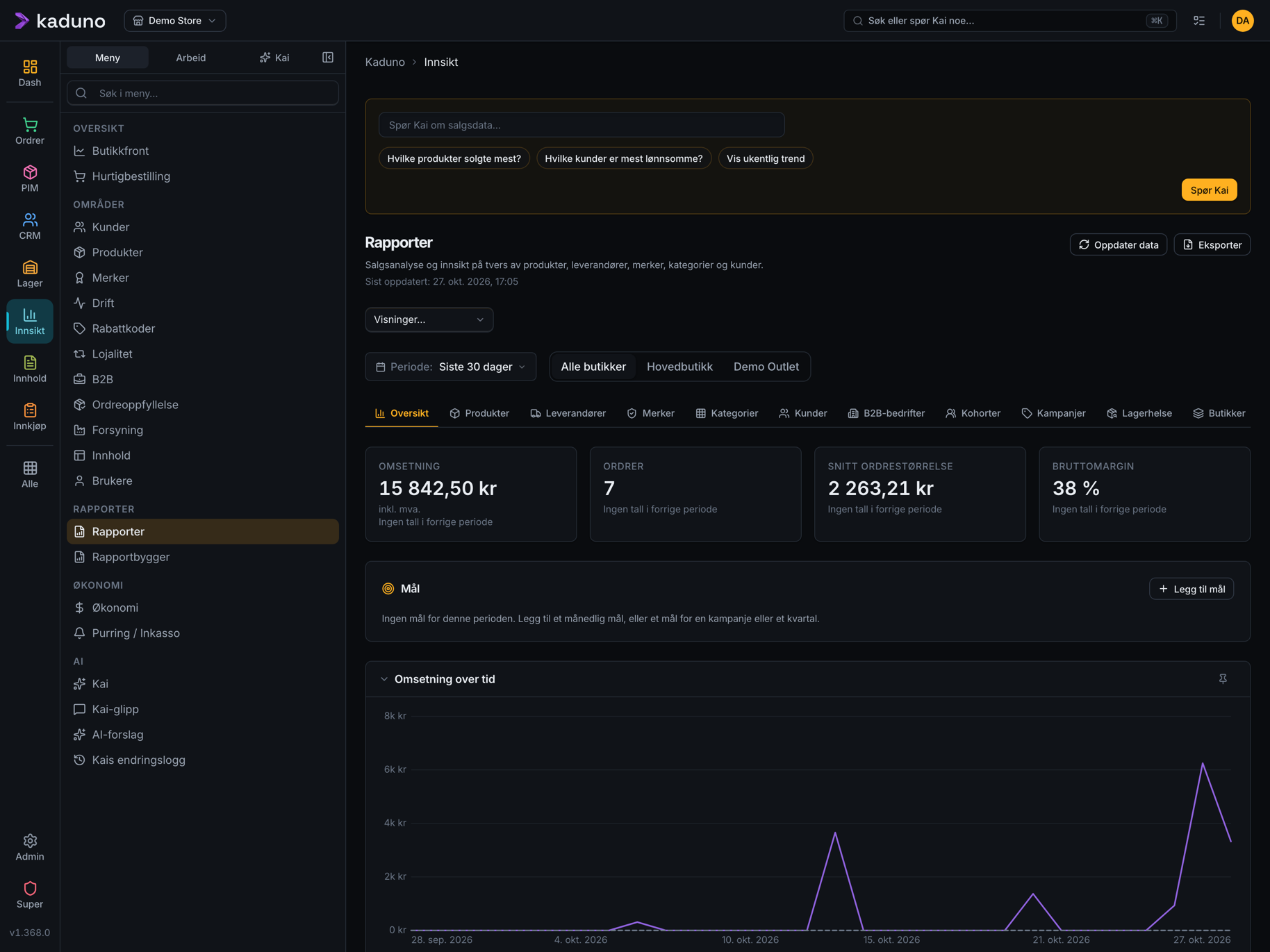1270x952 pixels.
Task: Click the kaduno logo
Action: 60,21
